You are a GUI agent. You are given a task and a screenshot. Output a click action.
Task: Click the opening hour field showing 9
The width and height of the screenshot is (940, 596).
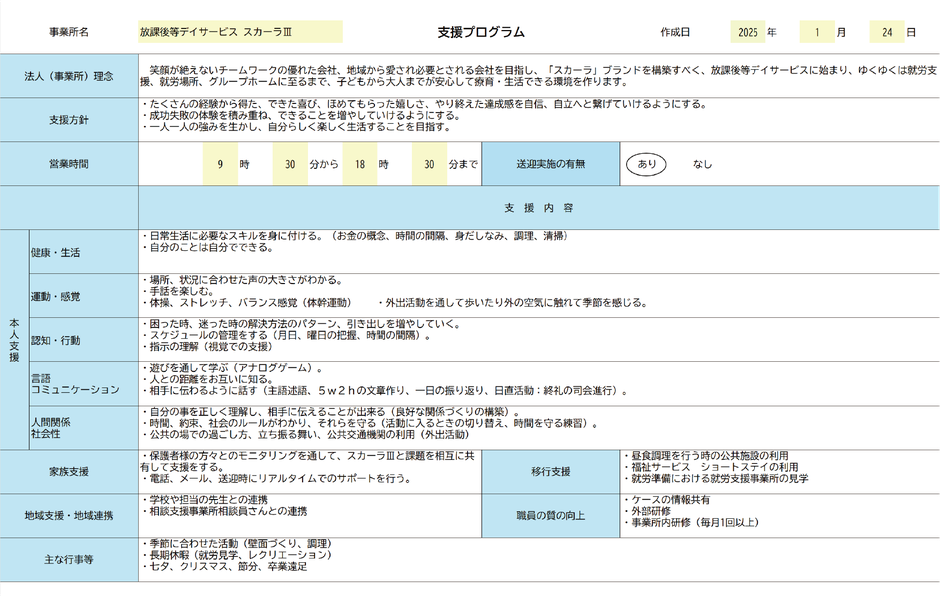(x=220, y=164)
